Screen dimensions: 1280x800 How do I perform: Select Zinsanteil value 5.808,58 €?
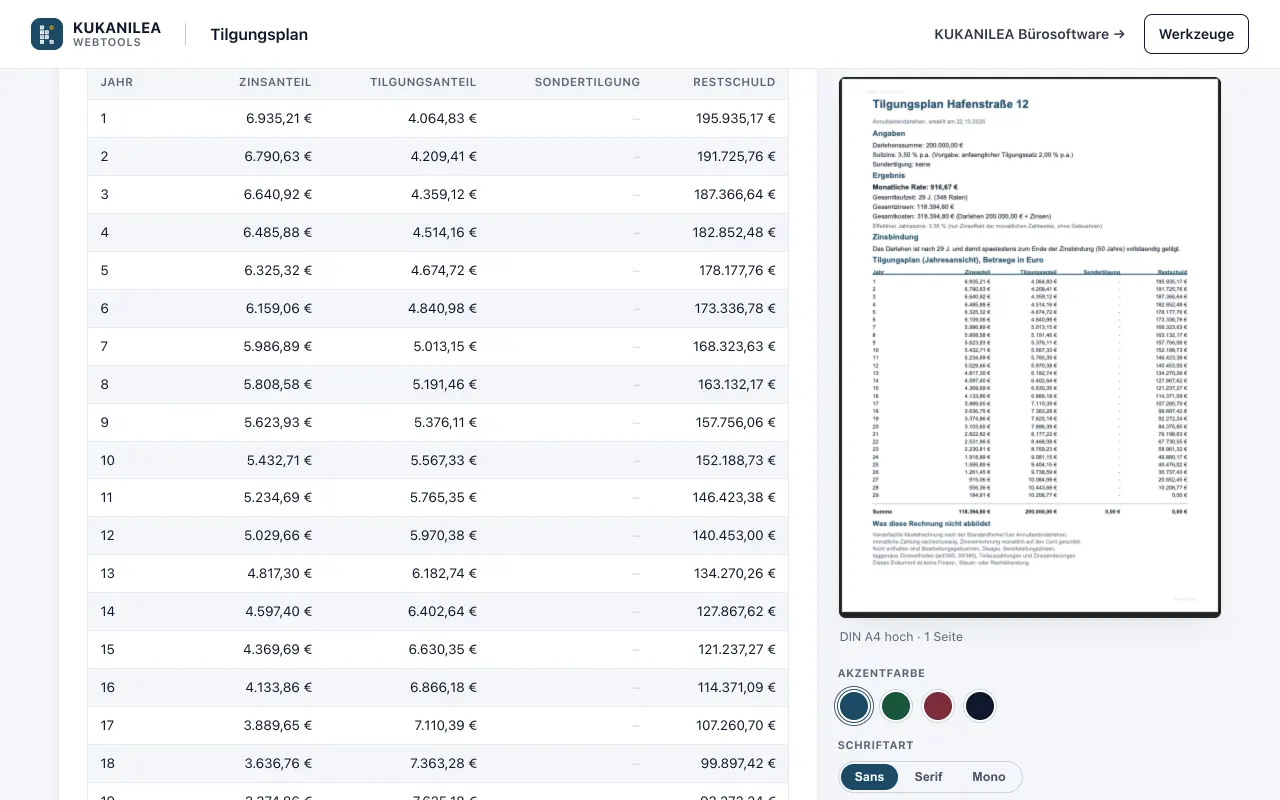278,384
